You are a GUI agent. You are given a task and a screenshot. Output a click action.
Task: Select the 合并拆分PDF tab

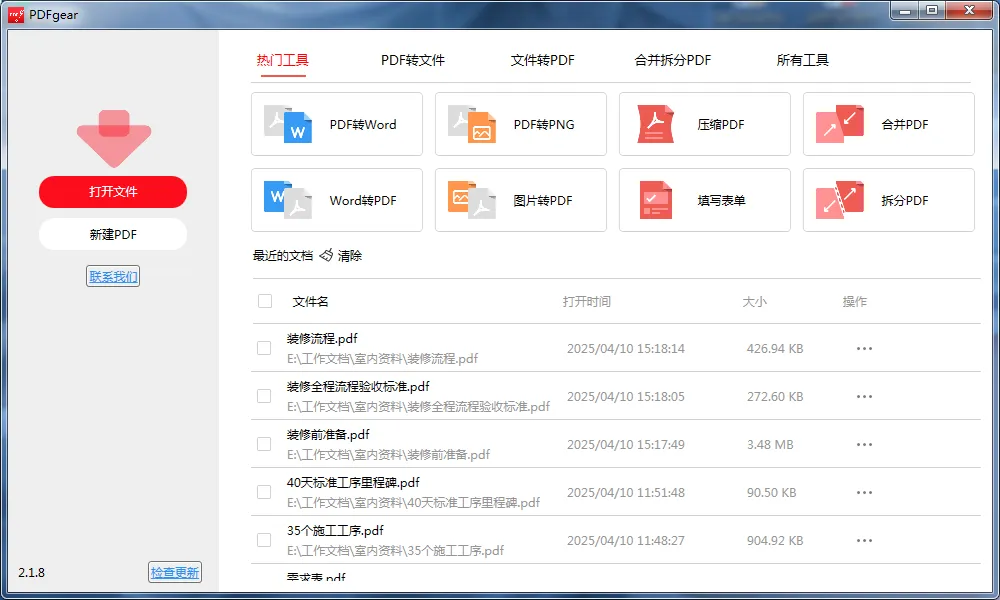672,61
